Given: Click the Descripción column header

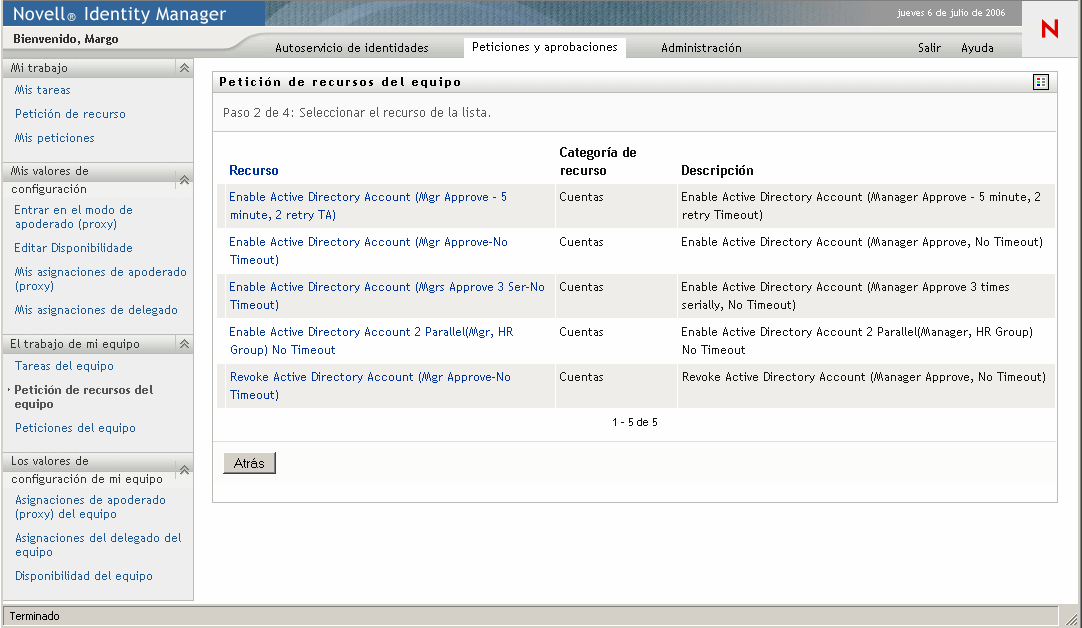Looking at the screenshot, I should [717, 170].
